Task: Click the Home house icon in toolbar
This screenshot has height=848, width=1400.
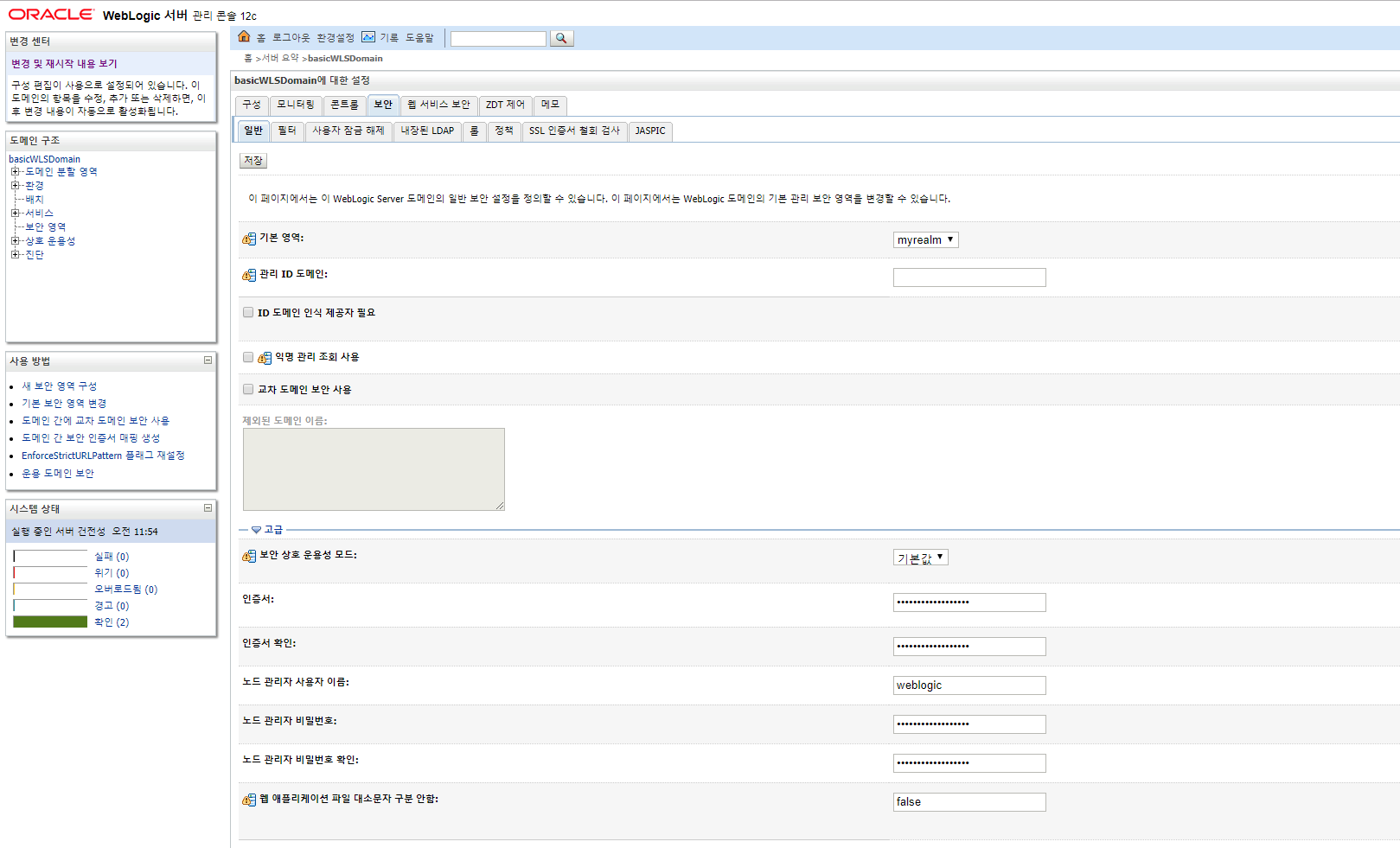Action: (x=244, y=36)
